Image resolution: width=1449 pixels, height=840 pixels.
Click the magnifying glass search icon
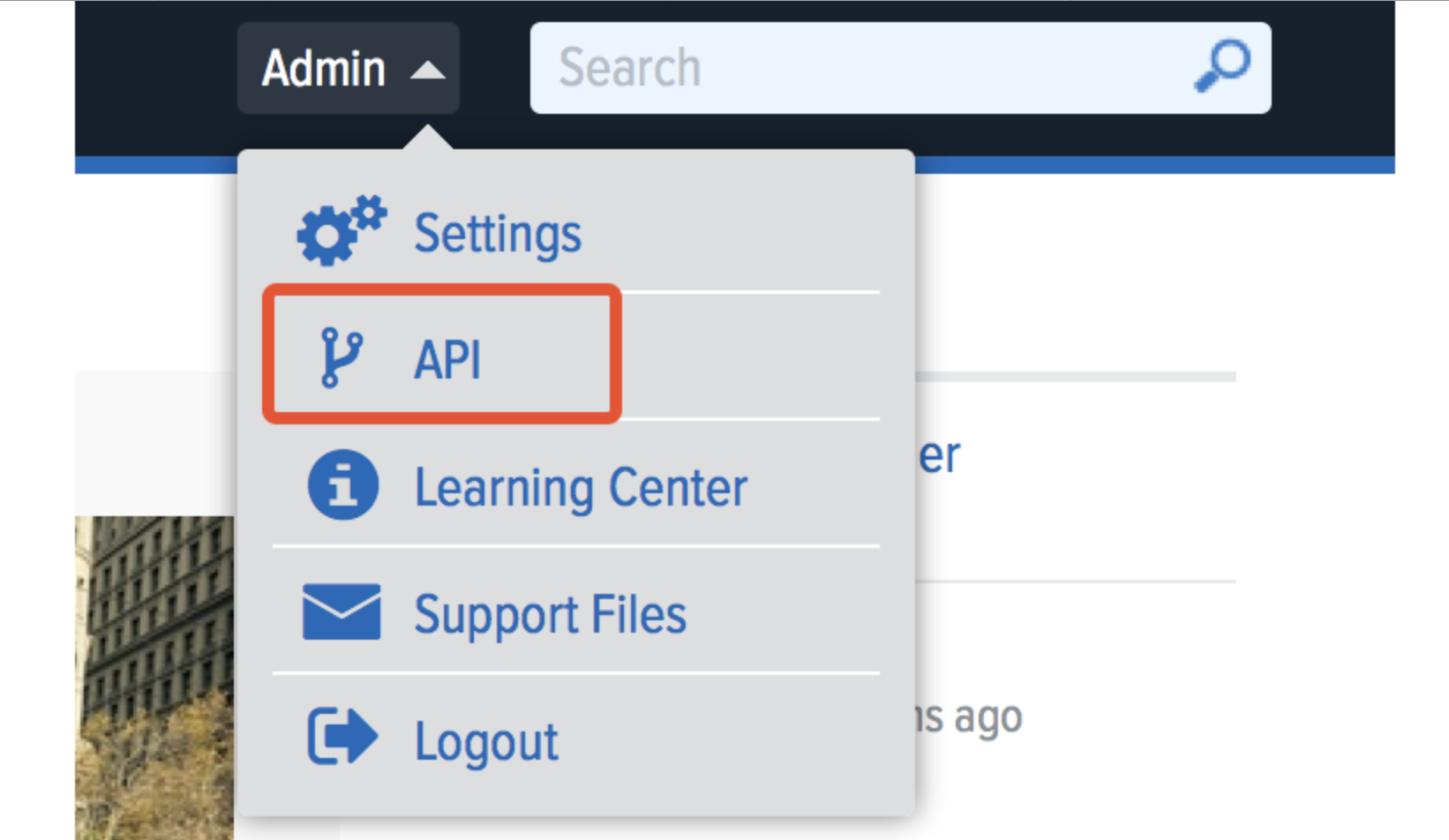1222,66
